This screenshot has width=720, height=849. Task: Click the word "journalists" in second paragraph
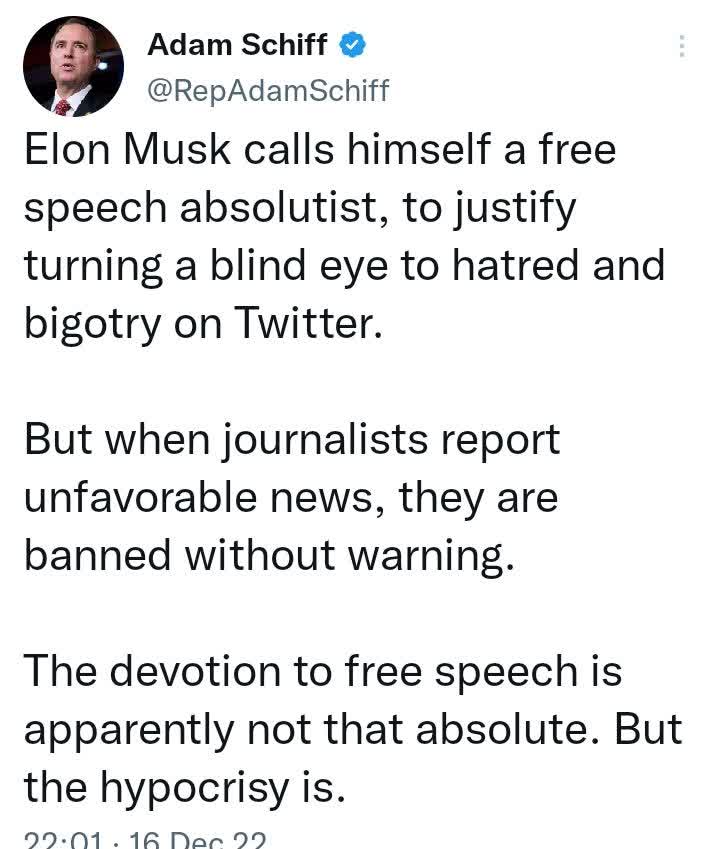pyautogui.click(x=326, y=441)
